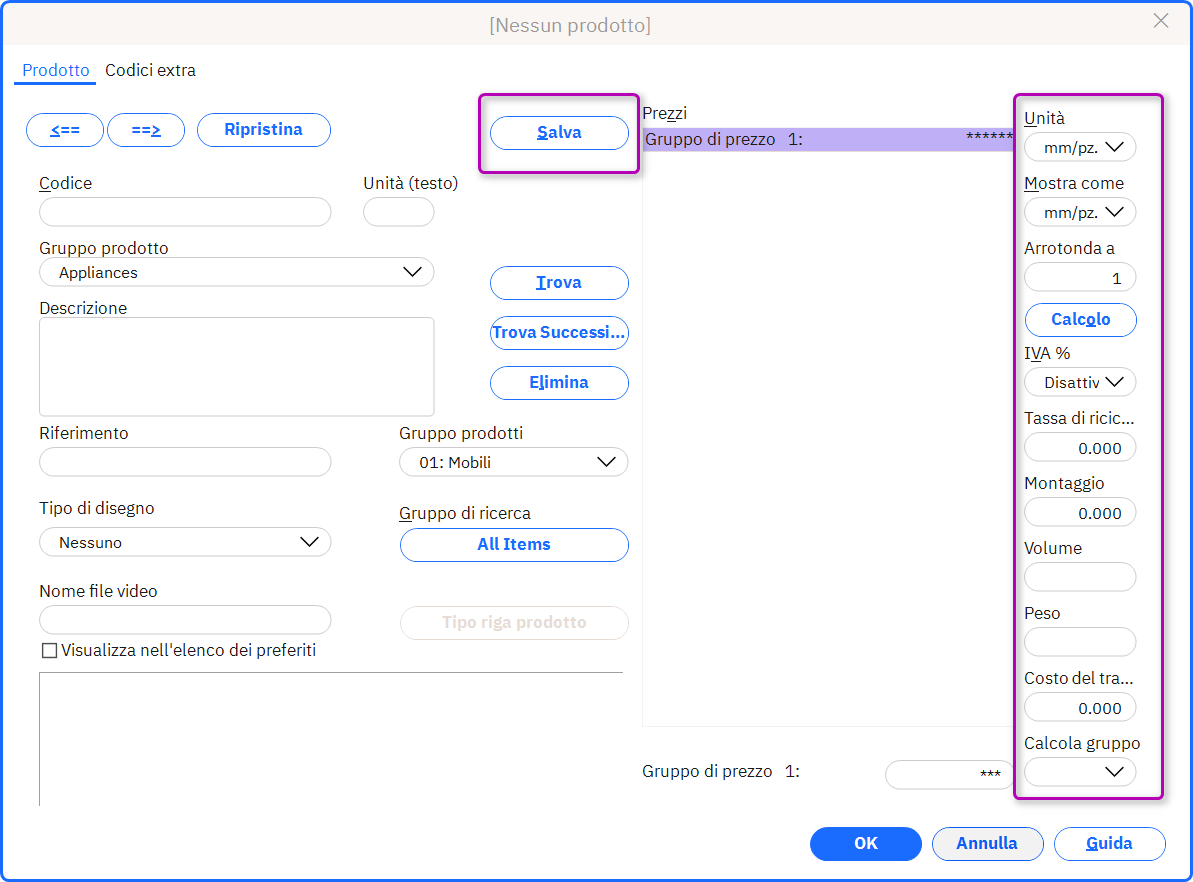Open the Gruppo prodotti 01: Mobili dropdown
The height and width of the screenshot is (882, 1193).
514,462
